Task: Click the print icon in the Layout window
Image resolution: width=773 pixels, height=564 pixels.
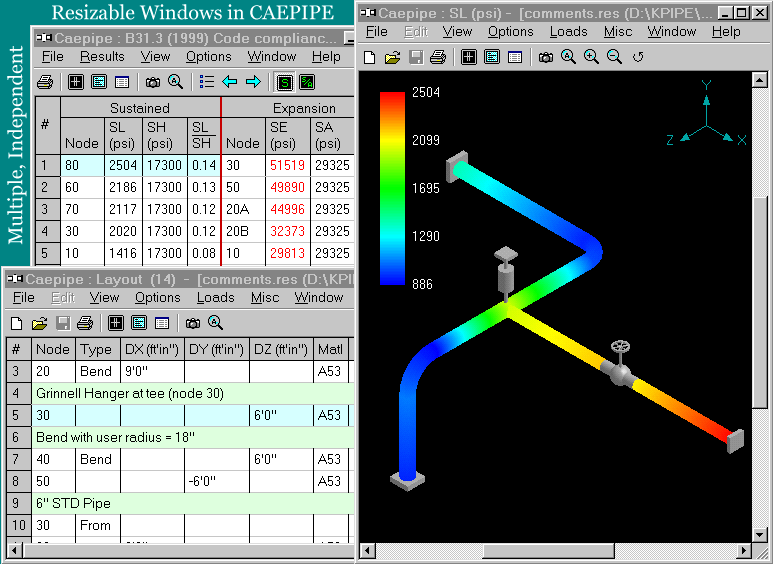Action: (x=85, y=323)
